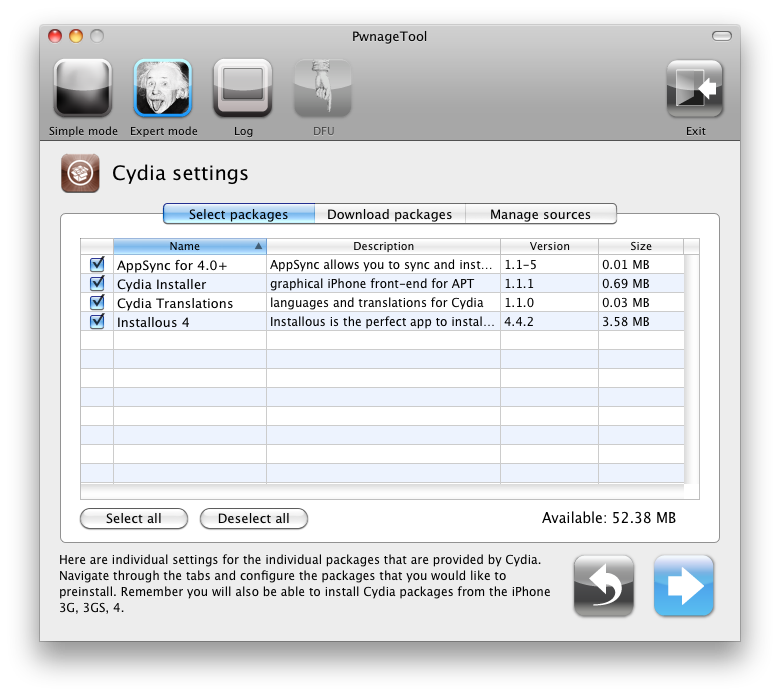Click the toolbar toggle pill in title bar
Screen dimensions: 780x696
click(721, 36)
